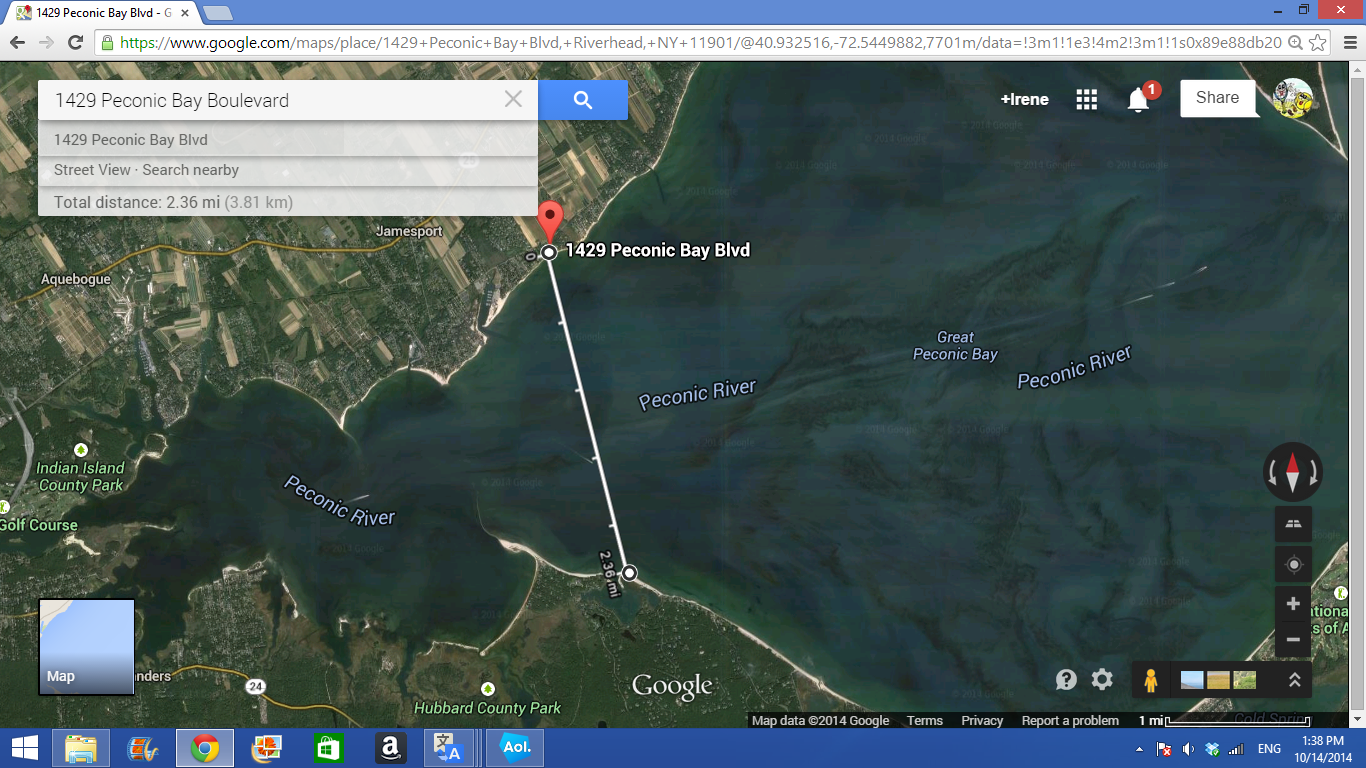1366x768 pixels.
Task: Open the notifications bell
Action: tap(1138, 100)
